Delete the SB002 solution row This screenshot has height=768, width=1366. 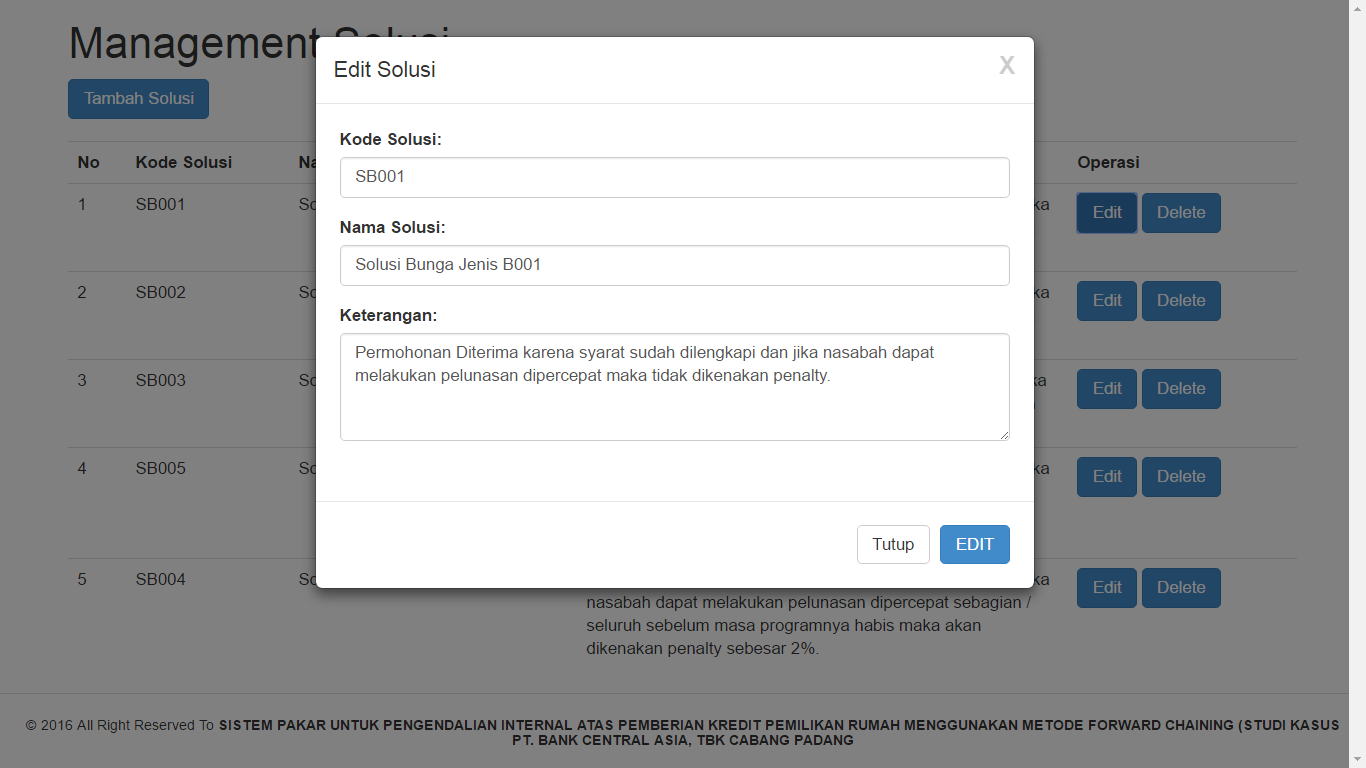(1181, 301)
